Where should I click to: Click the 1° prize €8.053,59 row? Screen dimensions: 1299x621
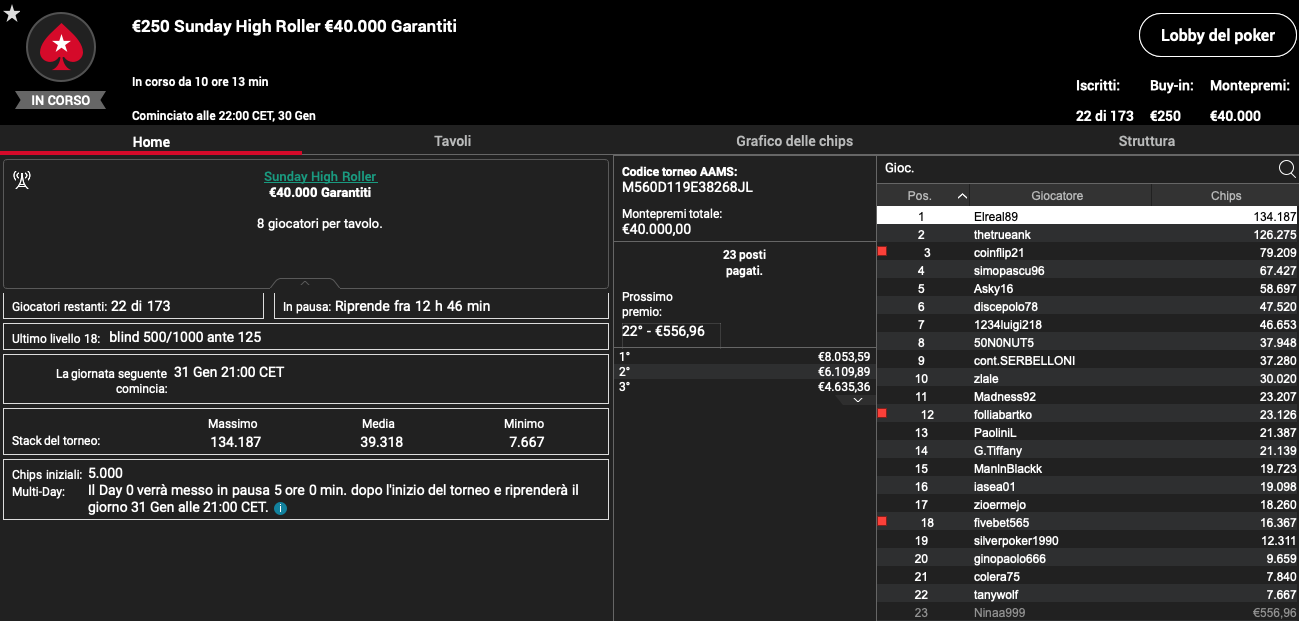(744, 356)
